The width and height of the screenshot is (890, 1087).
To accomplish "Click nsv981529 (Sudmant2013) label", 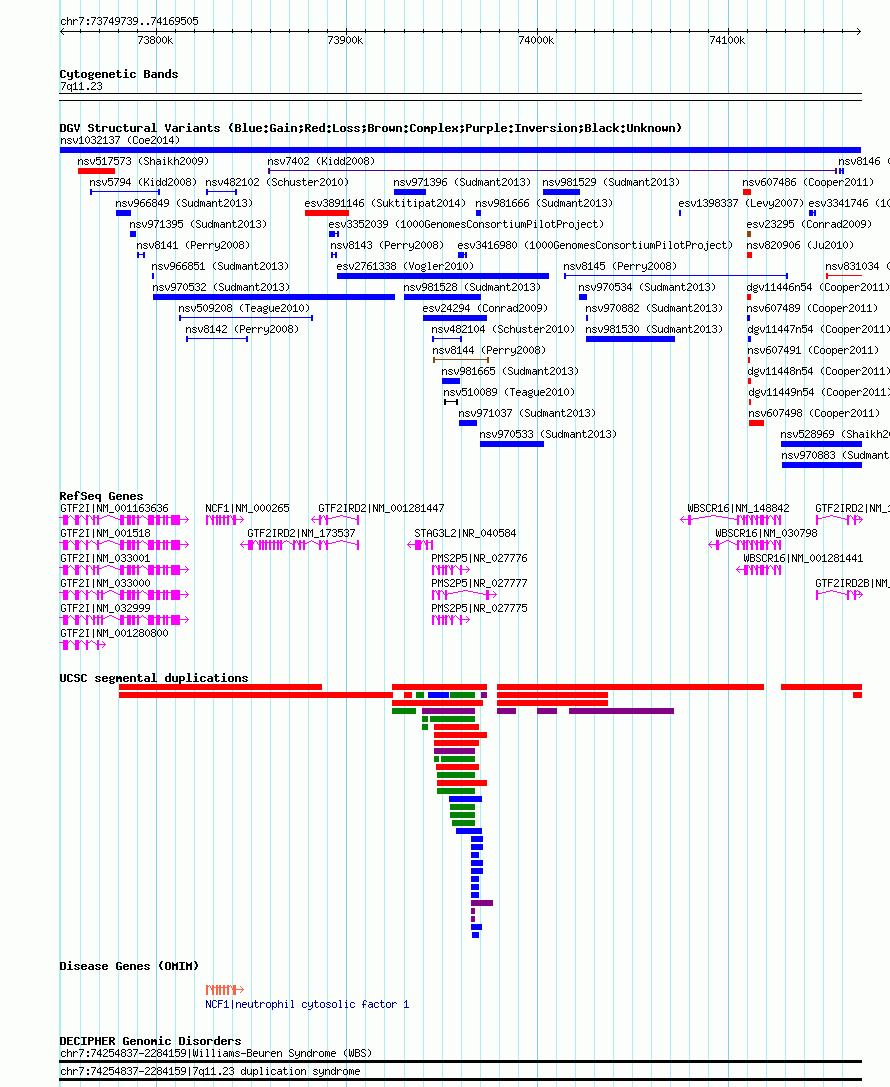I will coord(611,182).
